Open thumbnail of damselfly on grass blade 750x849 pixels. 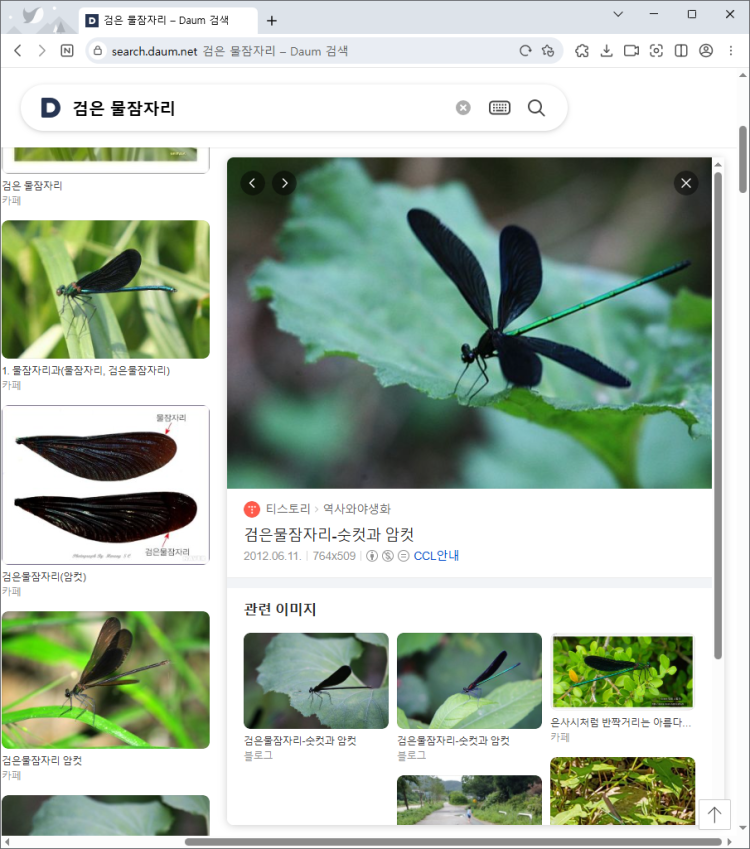[106, 289]
